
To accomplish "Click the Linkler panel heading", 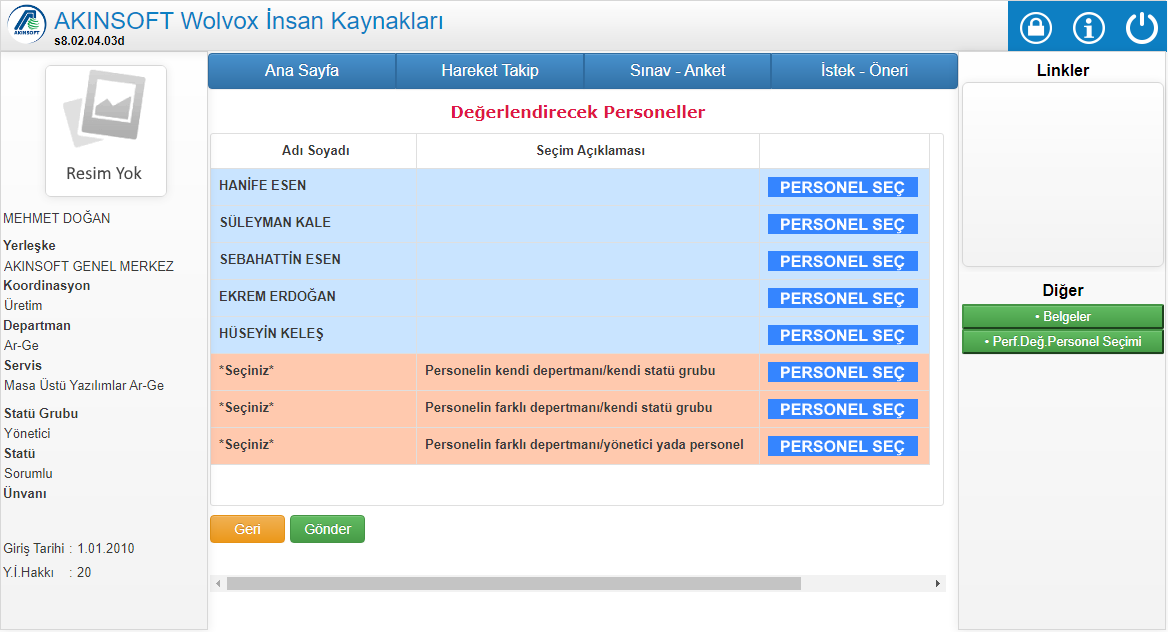I will coord(1062,71).
